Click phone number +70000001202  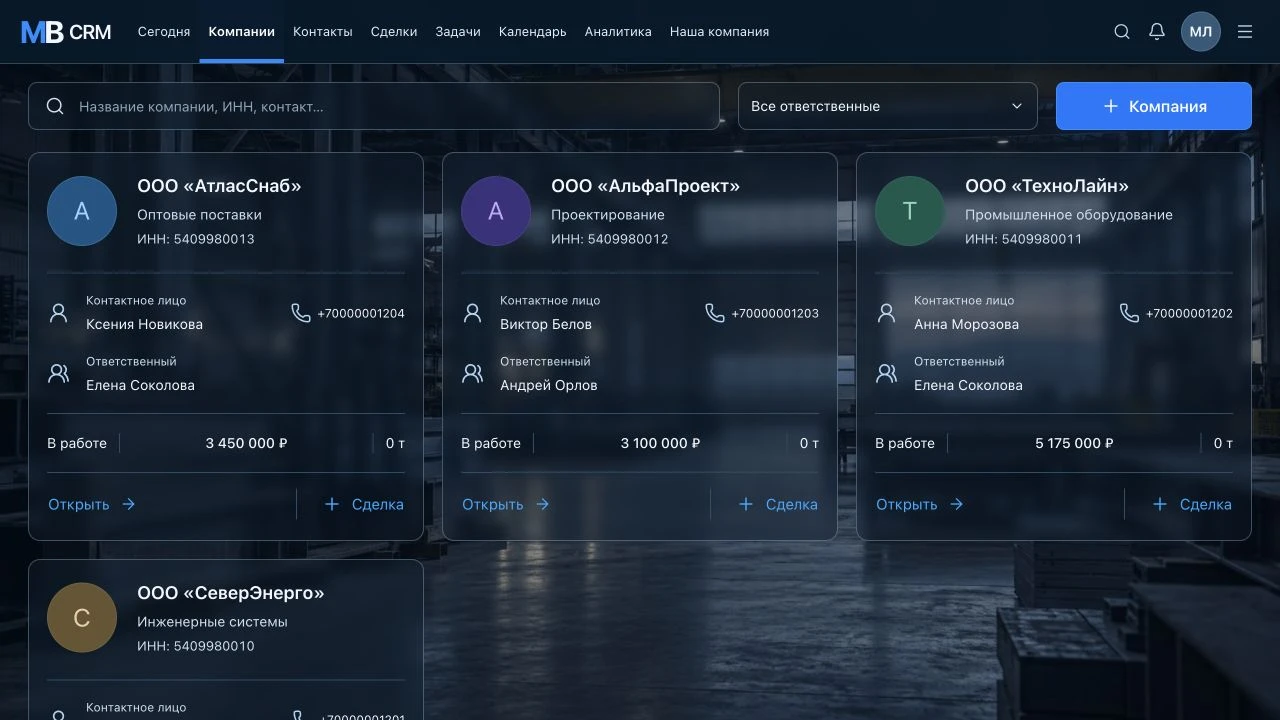pos(1189,314)
